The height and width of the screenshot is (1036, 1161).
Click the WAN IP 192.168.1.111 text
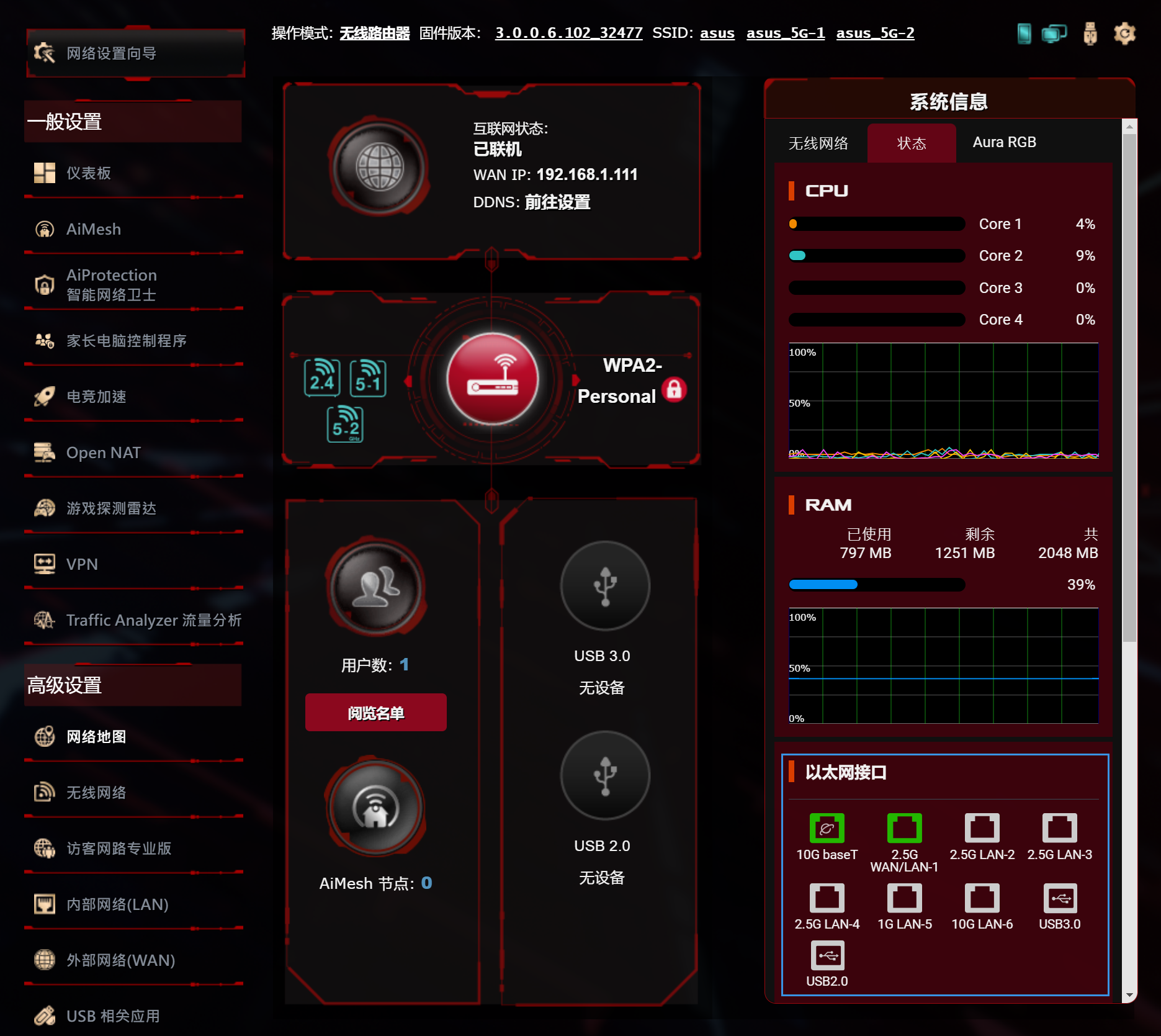point(586,174)
